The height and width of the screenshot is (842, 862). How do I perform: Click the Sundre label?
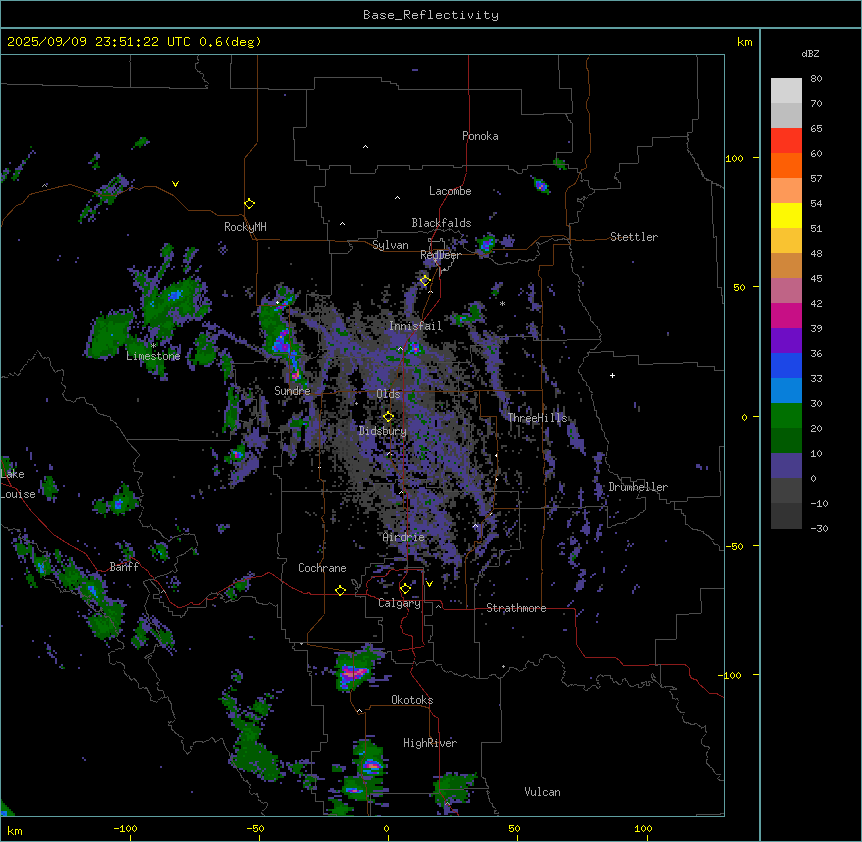click(x=292, y=391)
